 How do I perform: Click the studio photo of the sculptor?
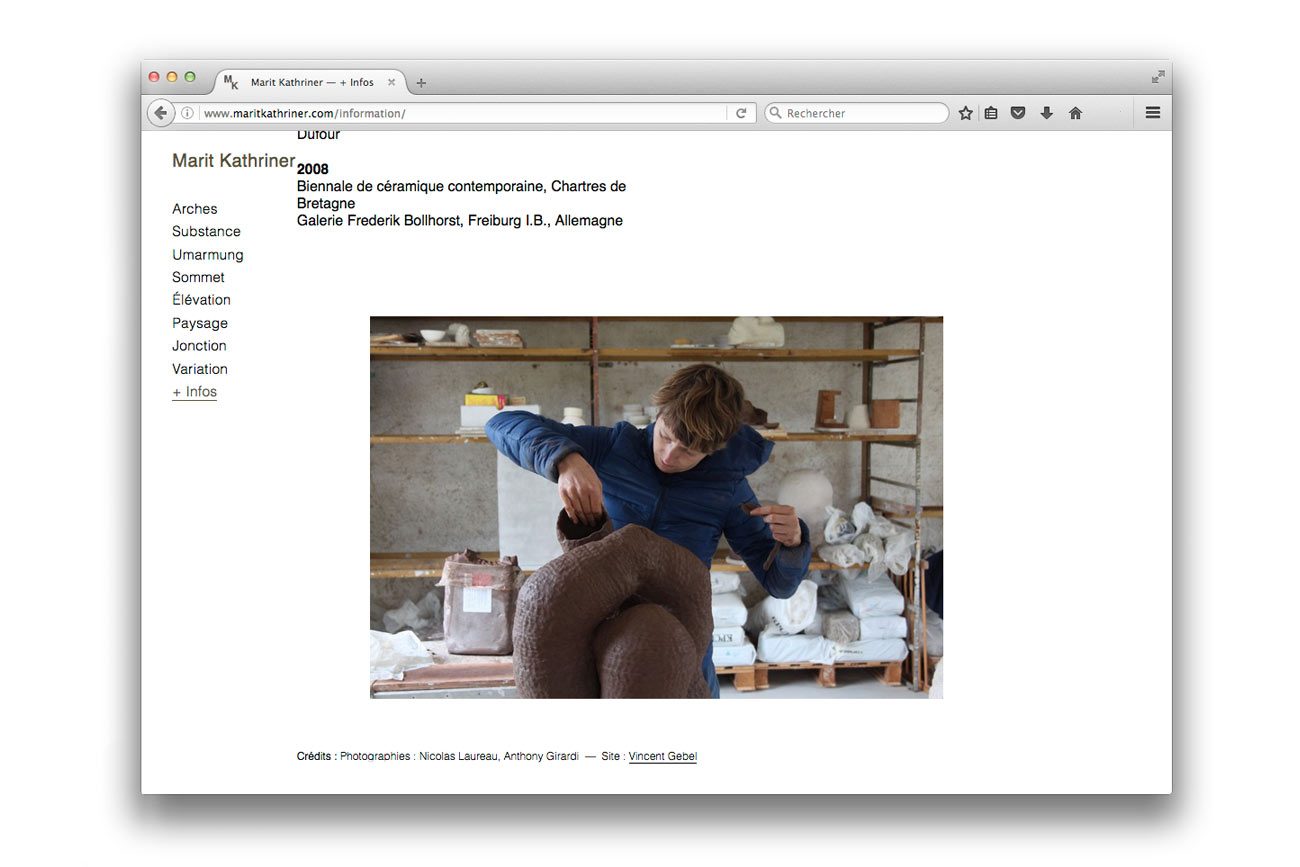[x=656, y=507]
